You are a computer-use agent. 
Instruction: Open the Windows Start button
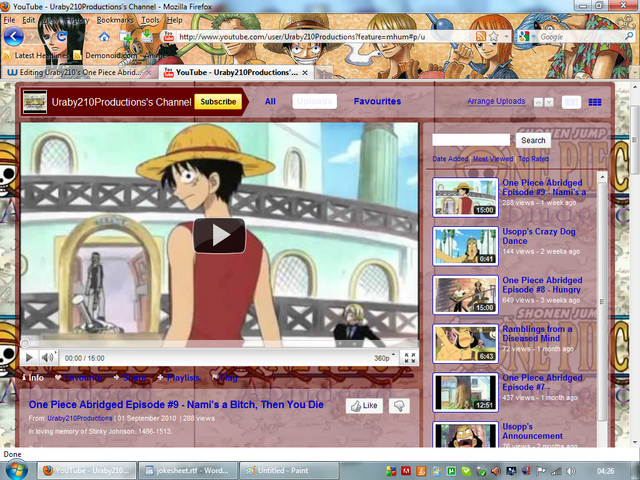click(16, 470)
